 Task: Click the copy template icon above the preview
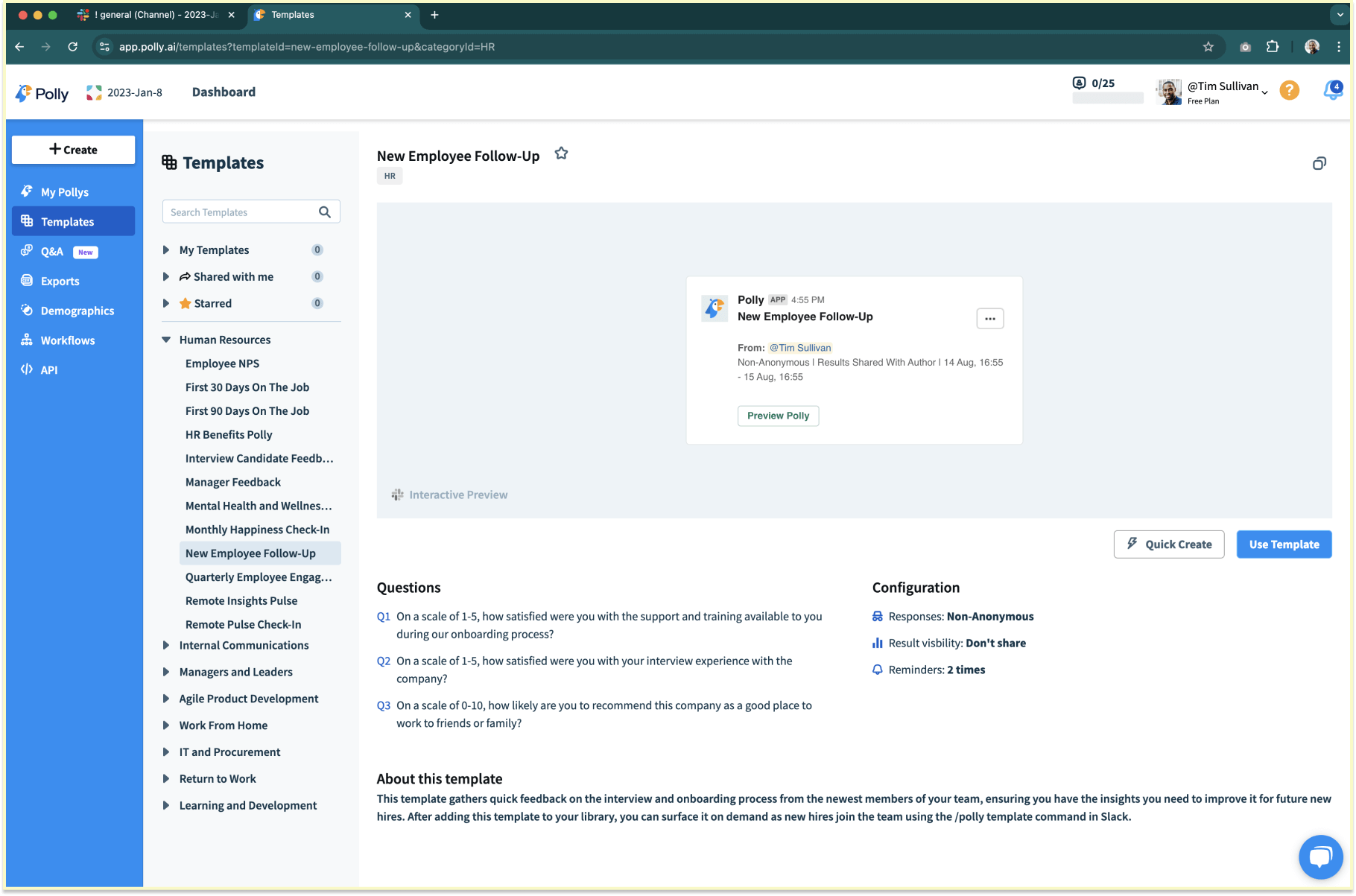(1319, 163)
